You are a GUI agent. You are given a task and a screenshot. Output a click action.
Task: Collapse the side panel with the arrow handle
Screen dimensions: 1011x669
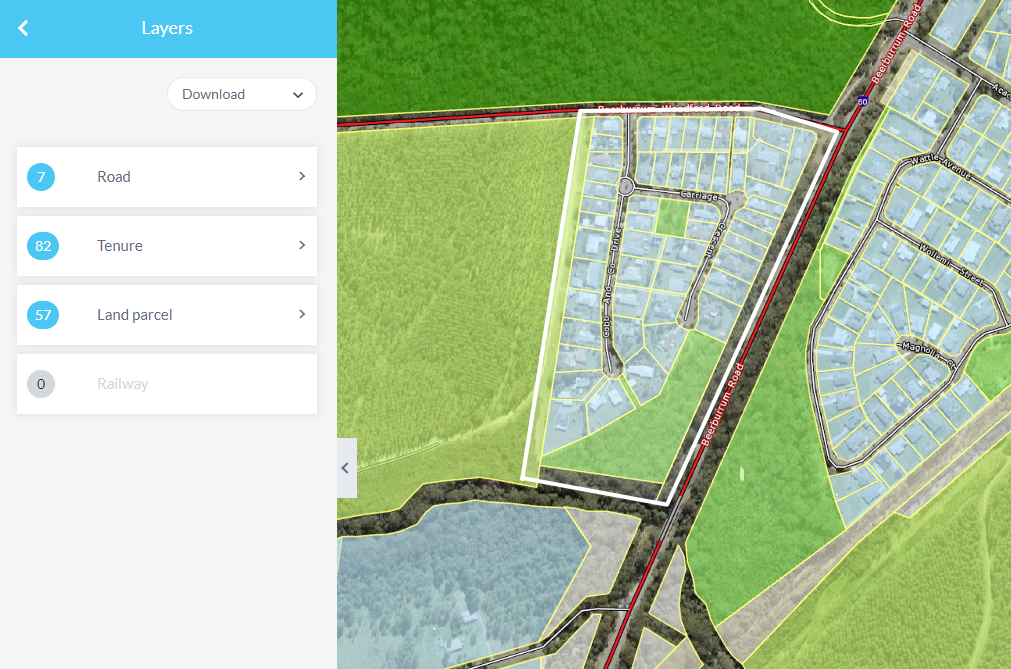coord(346,467)
